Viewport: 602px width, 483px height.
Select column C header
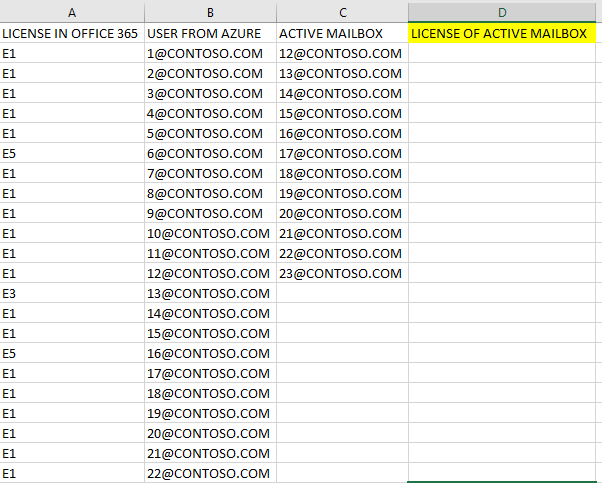342,13
